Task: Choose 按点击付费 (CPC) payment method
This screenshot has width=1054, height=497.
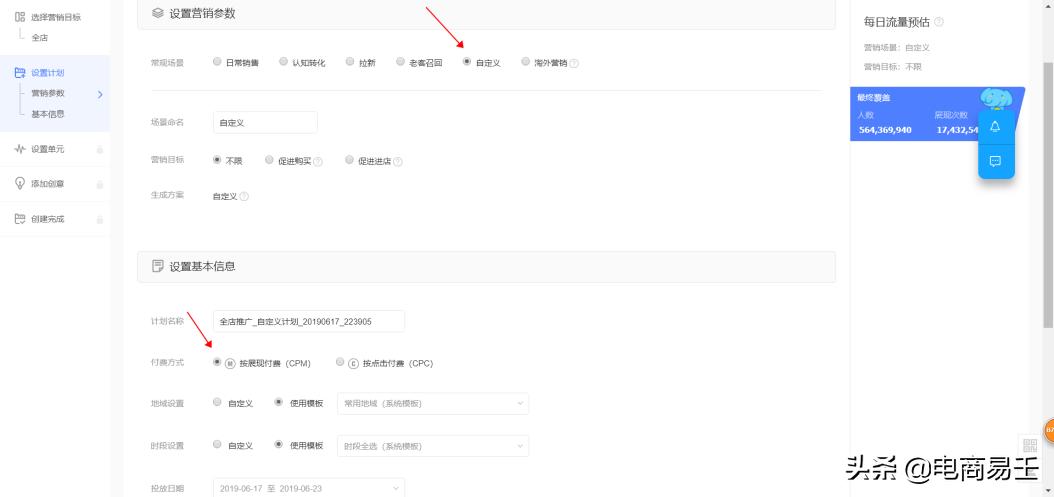Action: point(339,362)
